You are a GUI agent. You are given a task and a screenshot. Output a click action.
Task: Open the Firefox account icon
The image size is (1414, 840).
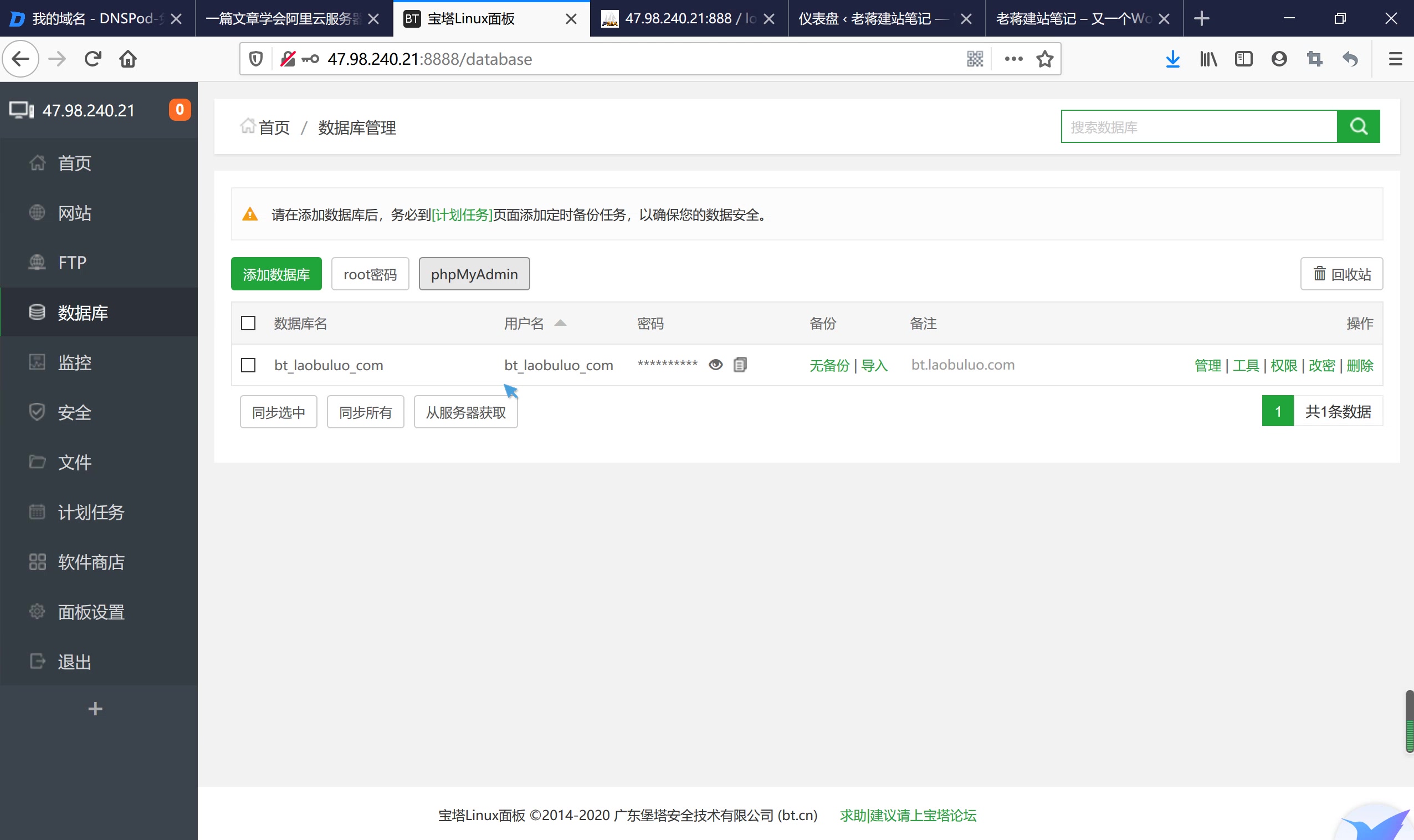[1279, 59]
